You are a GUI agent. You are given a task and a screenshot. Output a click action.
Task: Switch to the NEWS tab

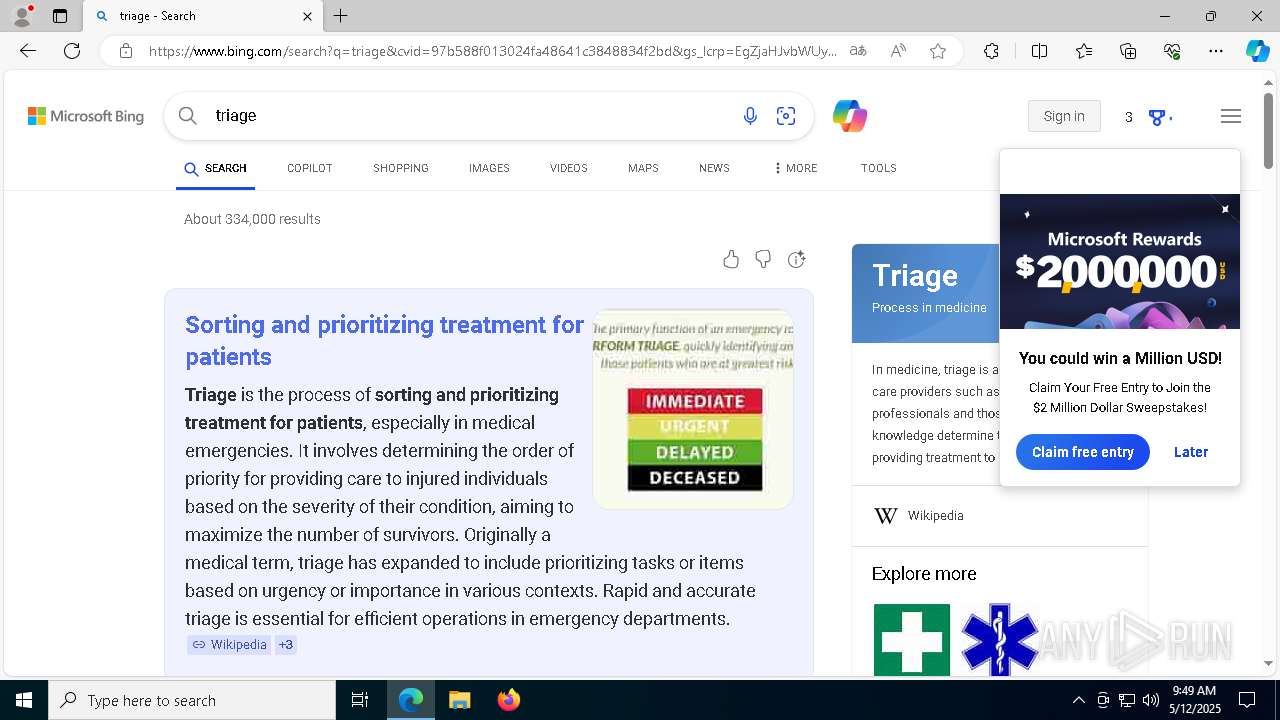(x=714, y=168)
